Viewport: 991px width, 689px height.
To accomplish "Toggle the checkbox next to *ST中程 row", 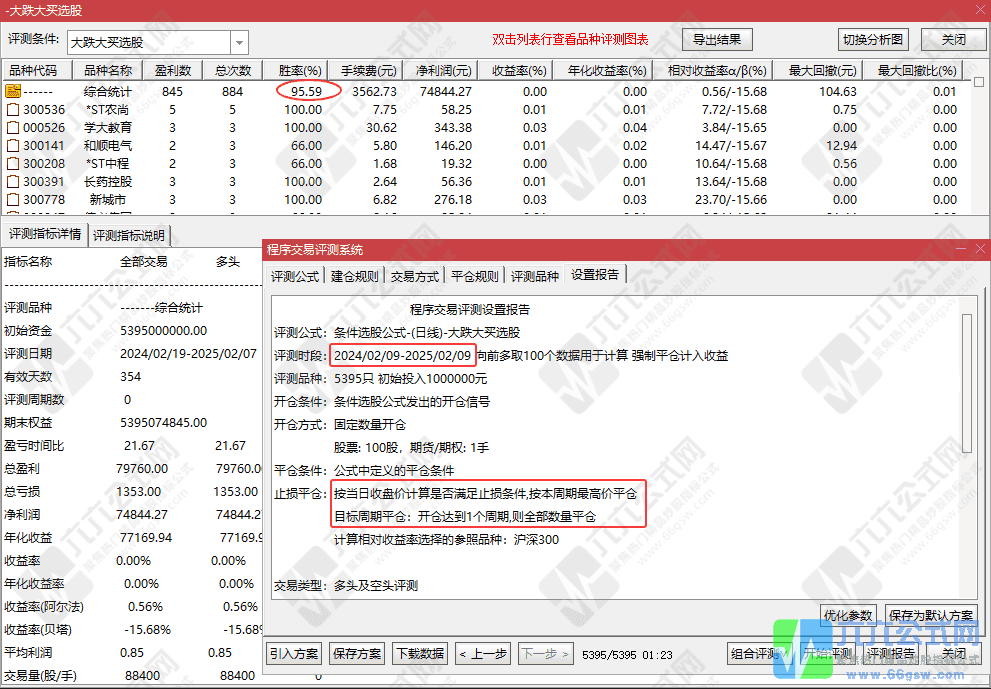I will (x=12, y=164).
